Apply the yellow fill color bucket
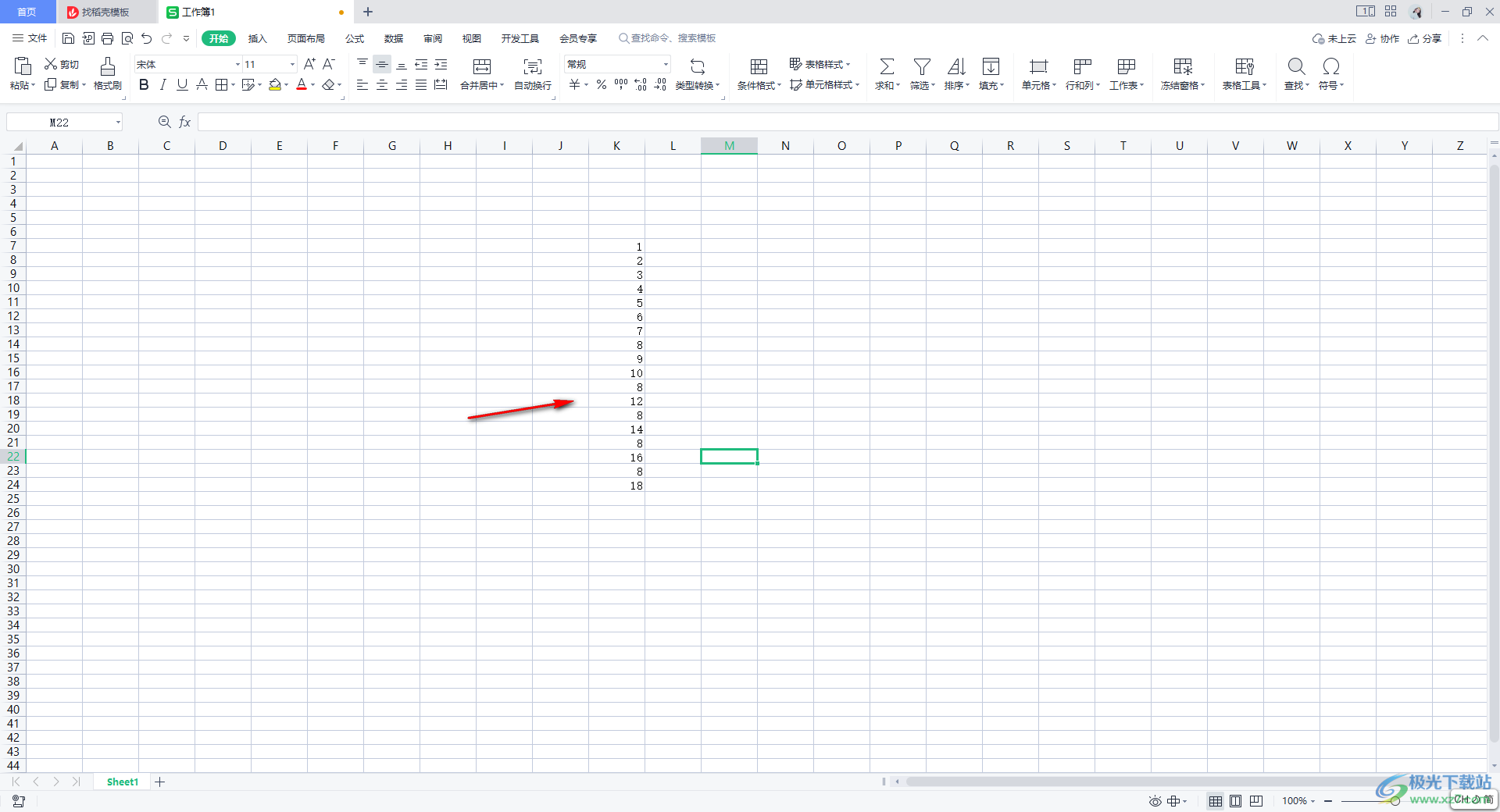Image resolution: width=1500 pixels, height=812 pixels. pos(274,84)
